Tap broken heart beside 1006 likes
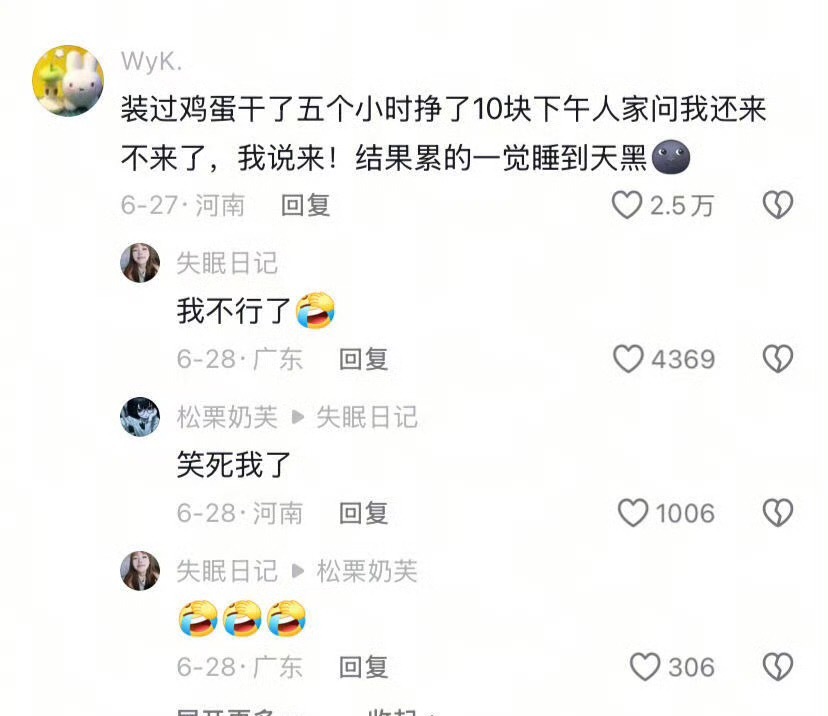The width and height of the screenshot is (828, 716). (x=778, y=513)
